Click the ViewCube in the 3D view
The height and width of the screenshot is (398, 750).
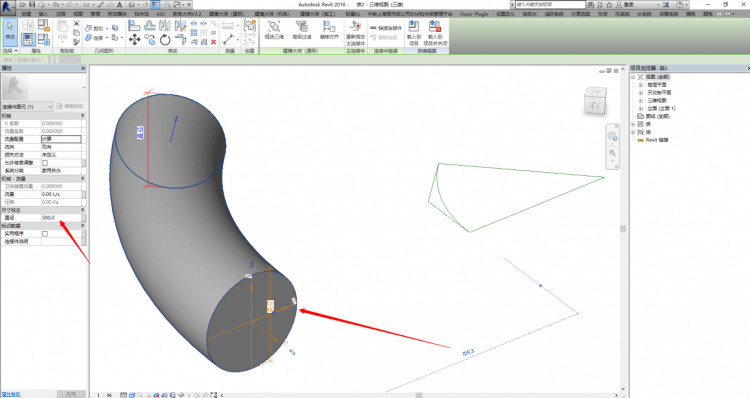[595, 100]
